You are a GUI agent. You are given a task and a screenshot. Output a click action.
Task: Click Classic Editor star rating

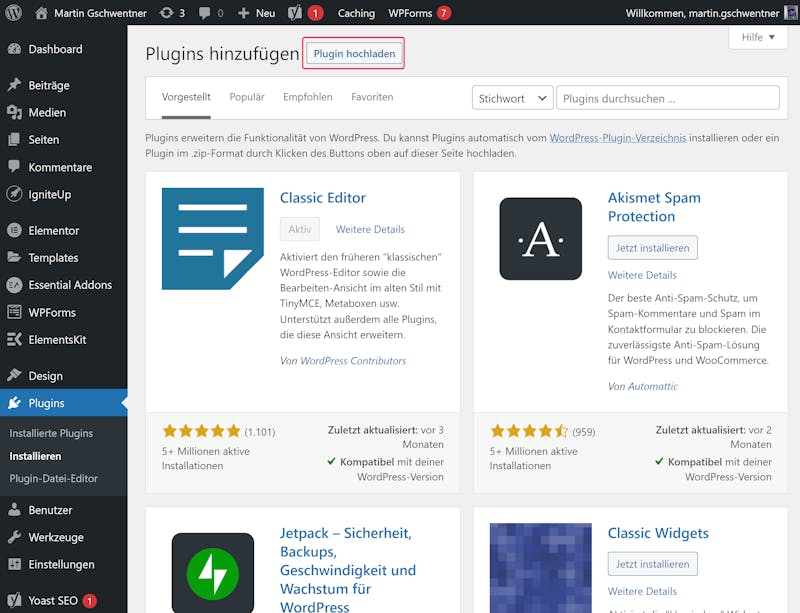201,431
